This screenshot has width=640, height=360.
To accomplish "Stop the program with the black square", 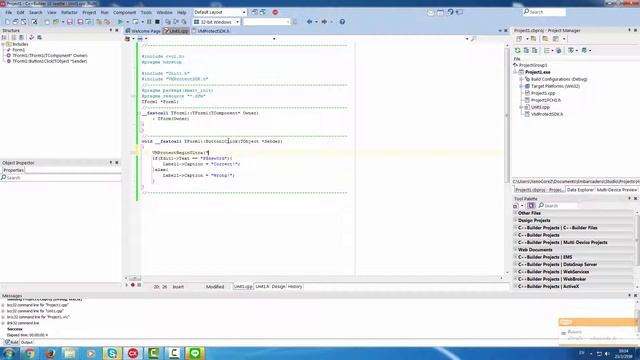I will (157, 22).
